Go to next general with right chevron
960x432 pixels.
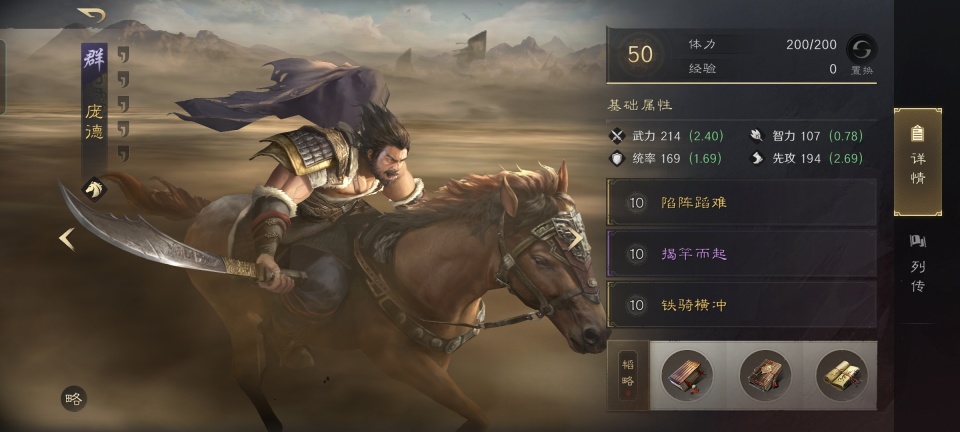tap(576, 239)
